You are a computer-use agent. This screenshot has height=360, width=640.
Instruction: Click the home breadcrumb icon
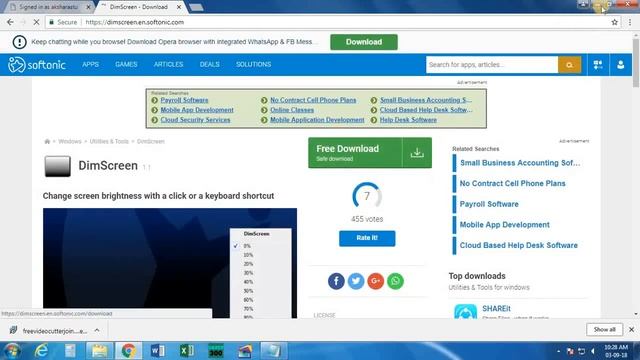click(47, 141)
